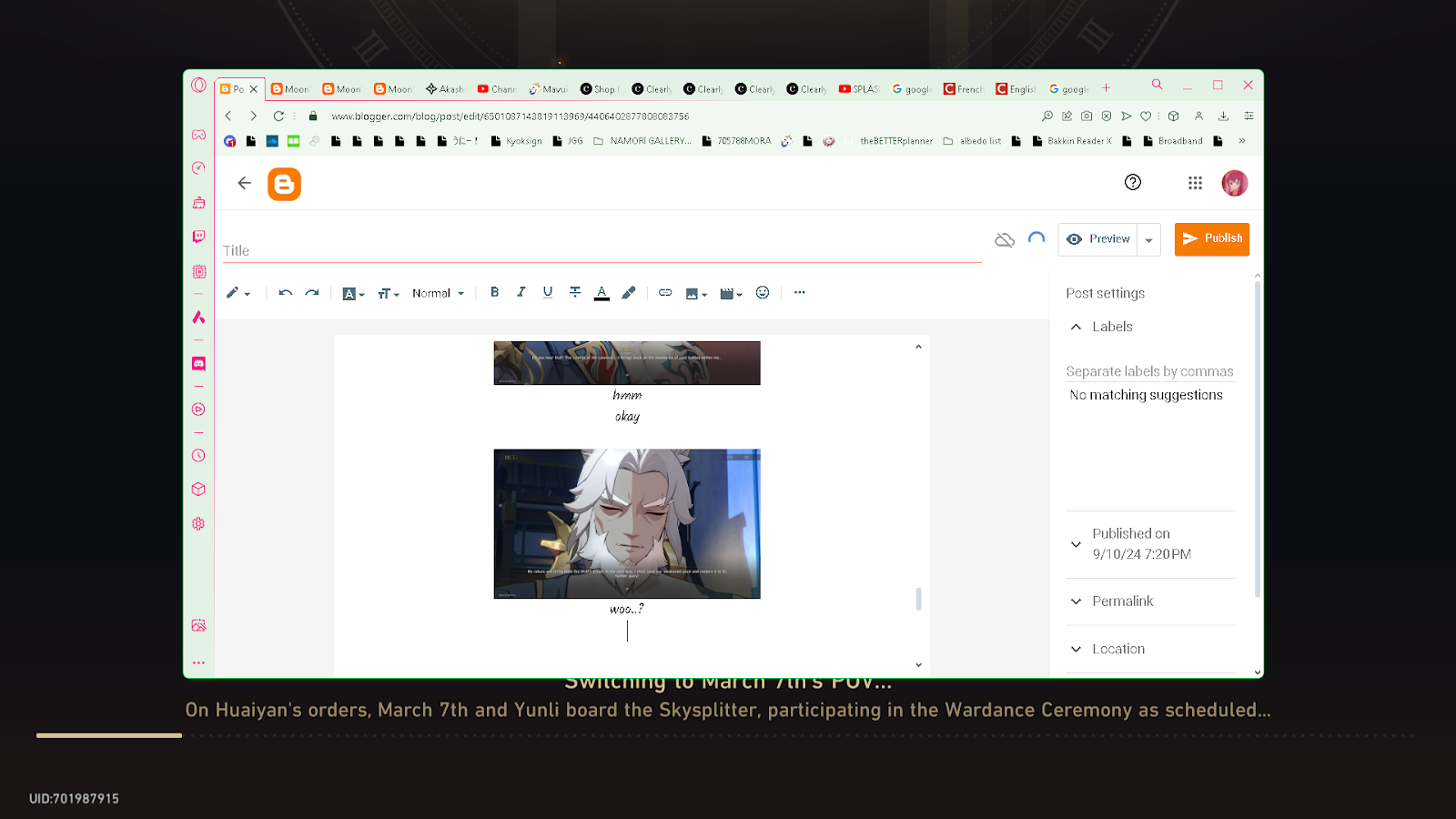Open Blogger help question mark
The width and height of the screenshot is (1456, 819).
1133,182
